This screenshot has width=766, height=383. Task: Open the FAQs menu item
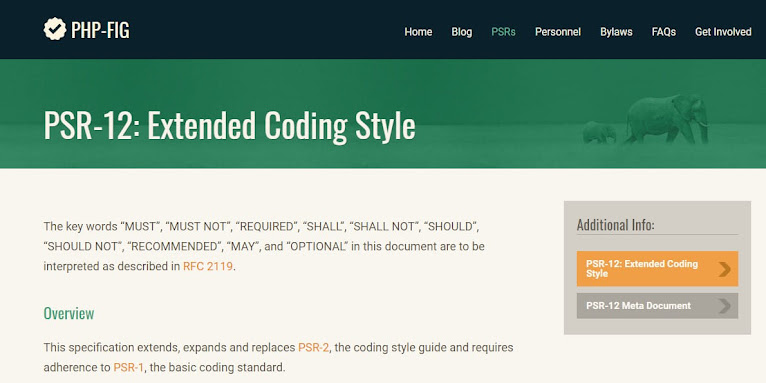click(663, 32)
